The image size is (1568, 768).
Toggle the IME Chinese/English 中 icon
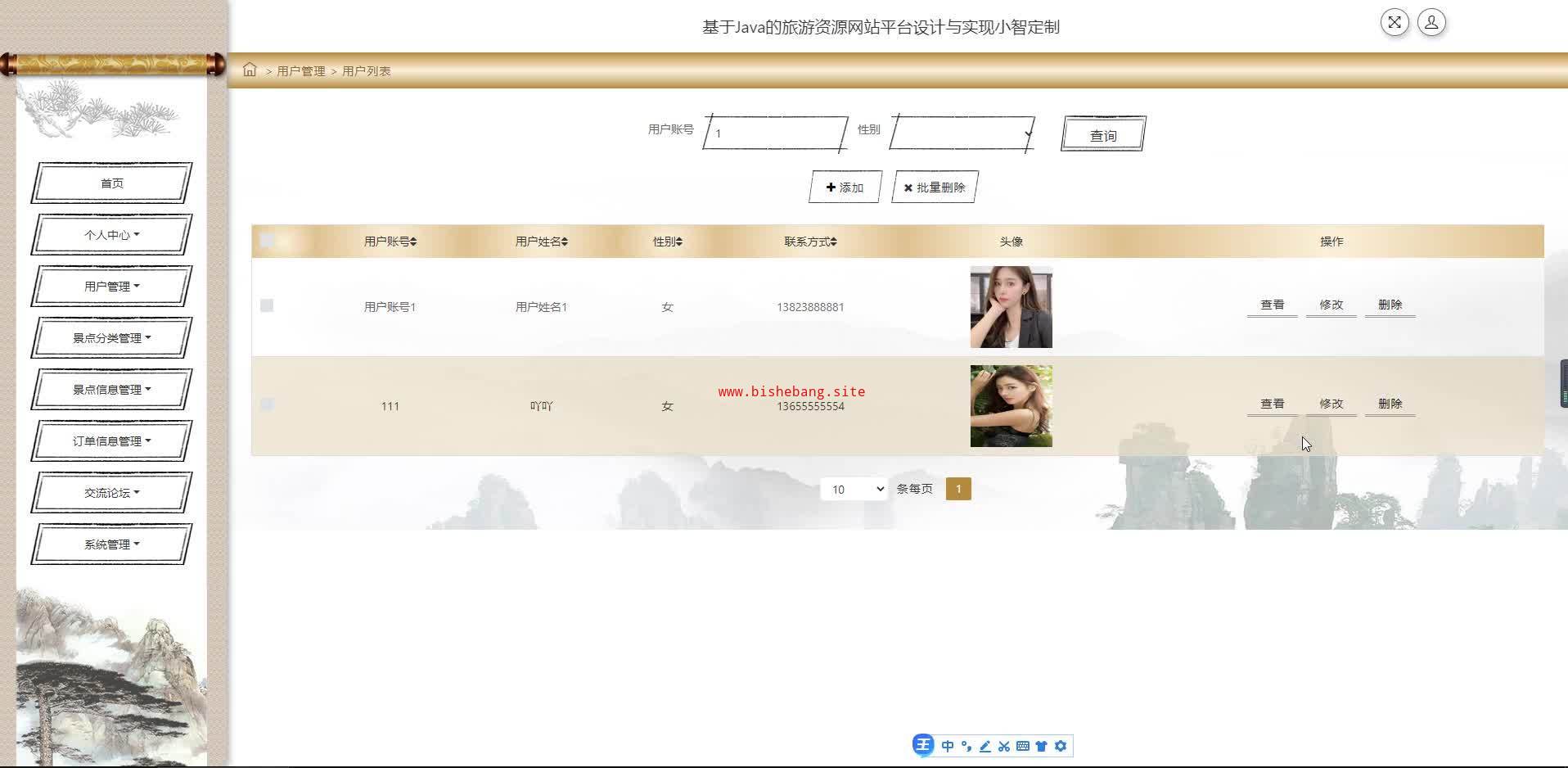point(948,746)
